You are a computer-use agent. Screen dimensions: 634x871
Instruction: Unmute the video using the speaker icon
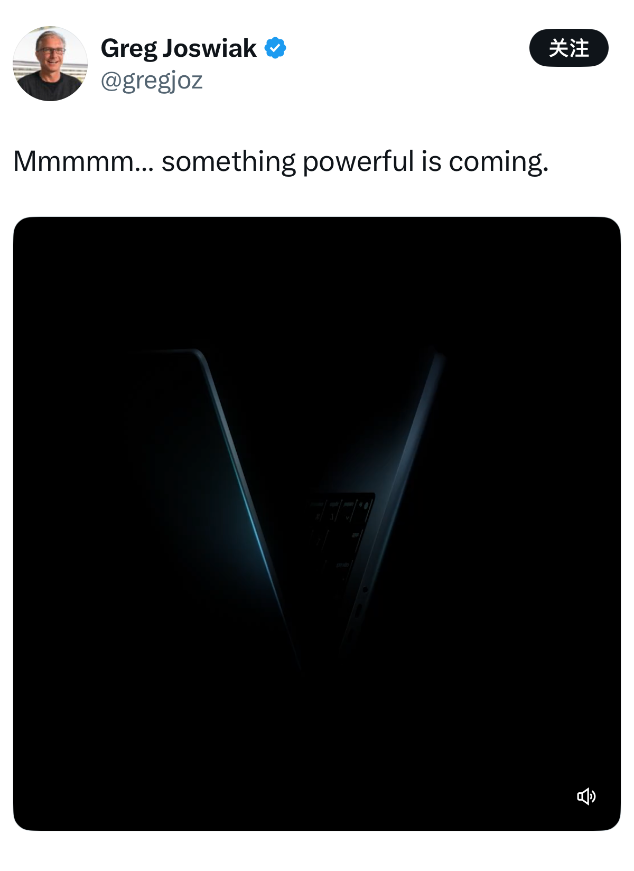(586, 797)
